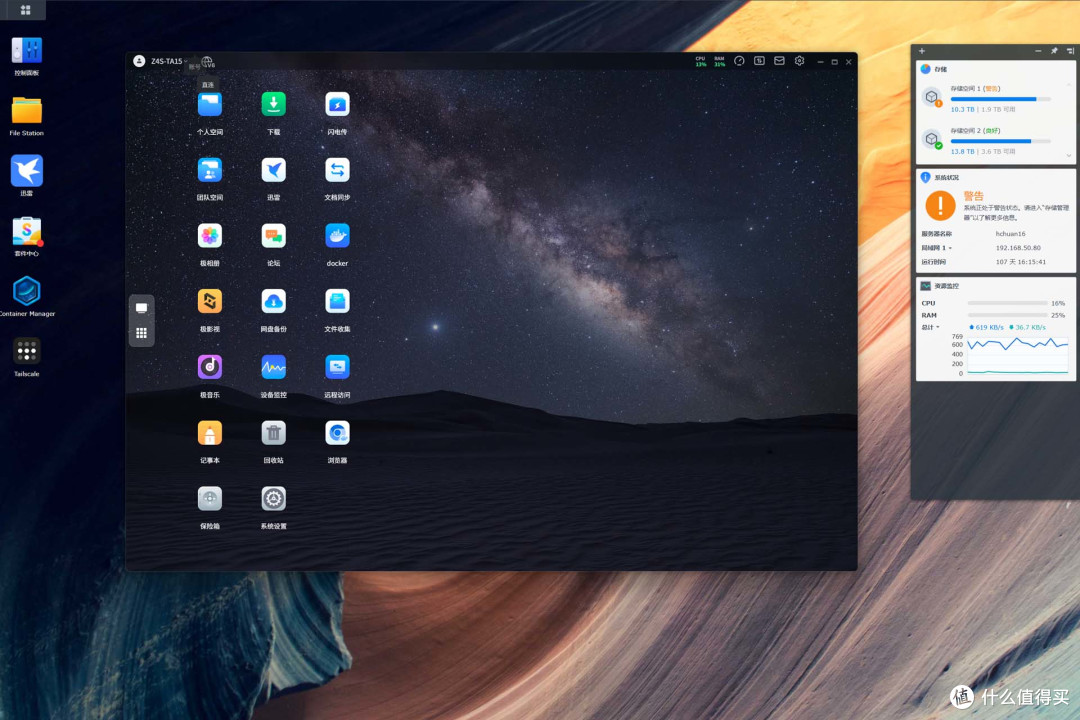
Task: Switch to desktop view in side bar
Action: [x=141, y=308]
